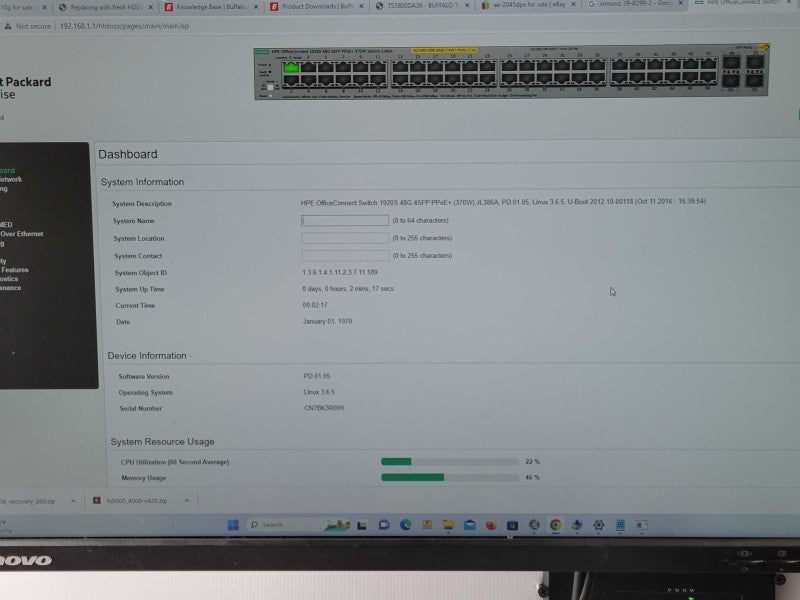The width and height of the screenshot is (800, 600).
Task: Close the Knowledge Base Buffalo tab
Action: (x=256, y=7)
